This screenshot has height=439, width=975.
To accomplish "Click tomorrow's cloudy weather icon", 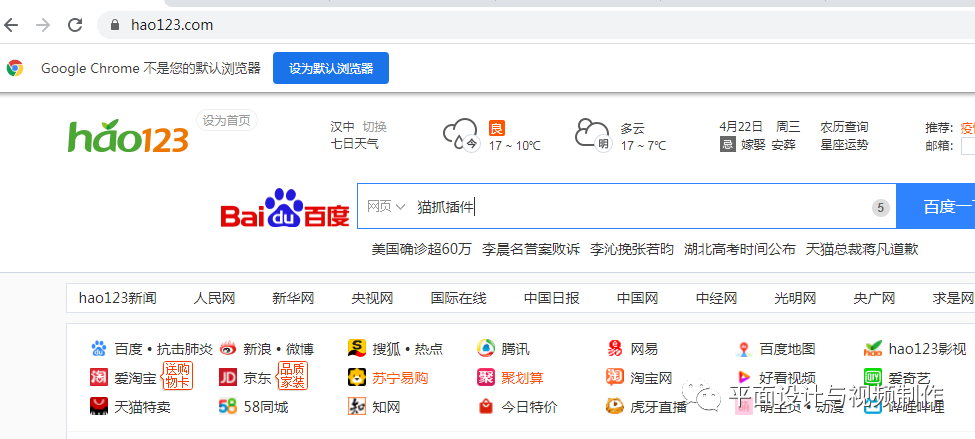I will (x=593, y=135).
